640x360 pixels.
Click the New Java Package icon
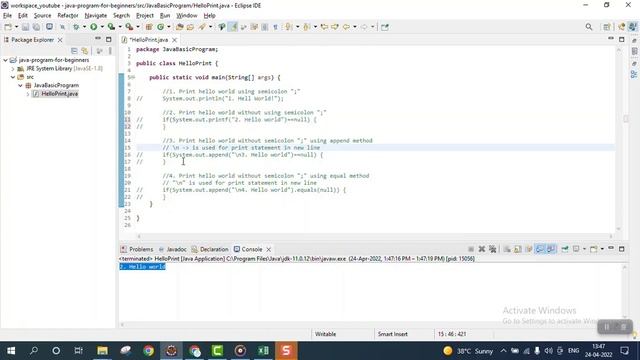pyautogui.click(x=149, y=27)
